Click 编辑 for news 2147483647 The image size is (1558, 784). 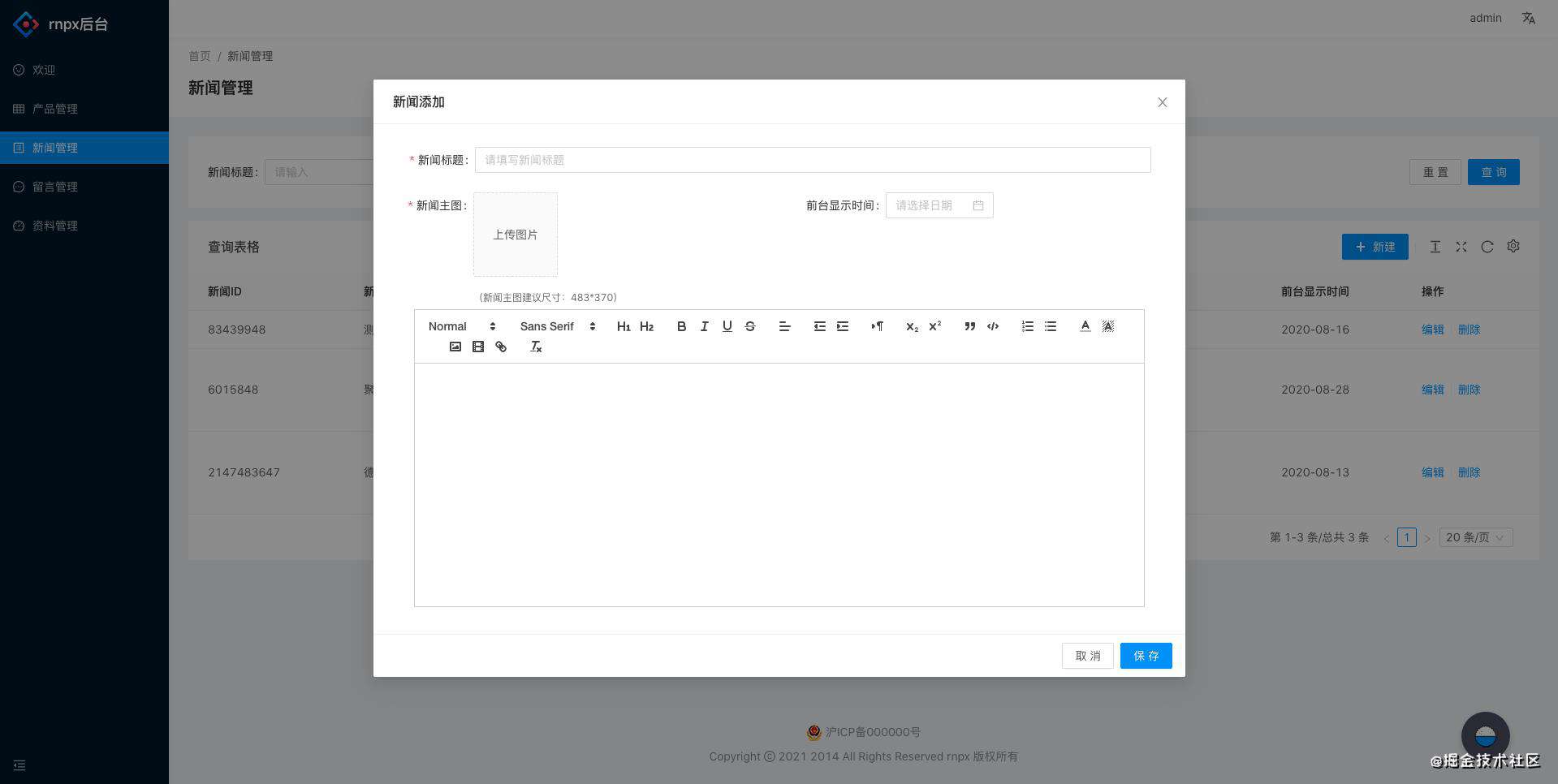click(1432, 472)
